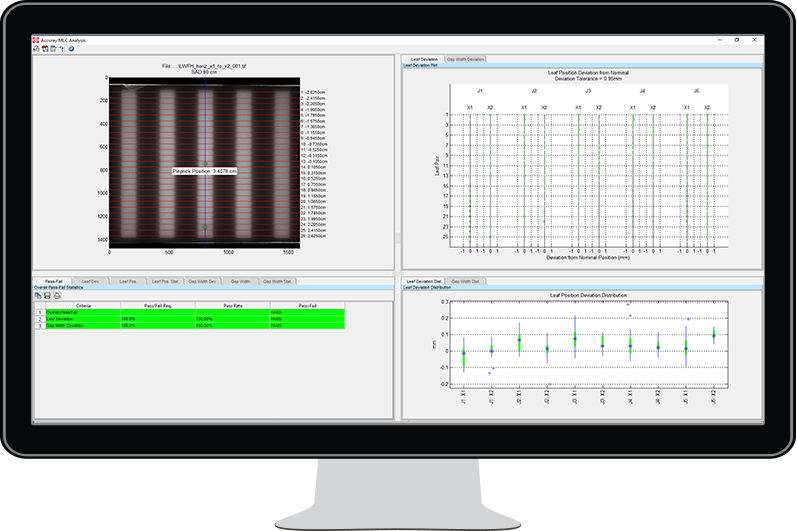Switch to the Gap Width Deviation plot tab
This screenshot has height=531, width=797.
pyautogui.click(x=466, y=59)
